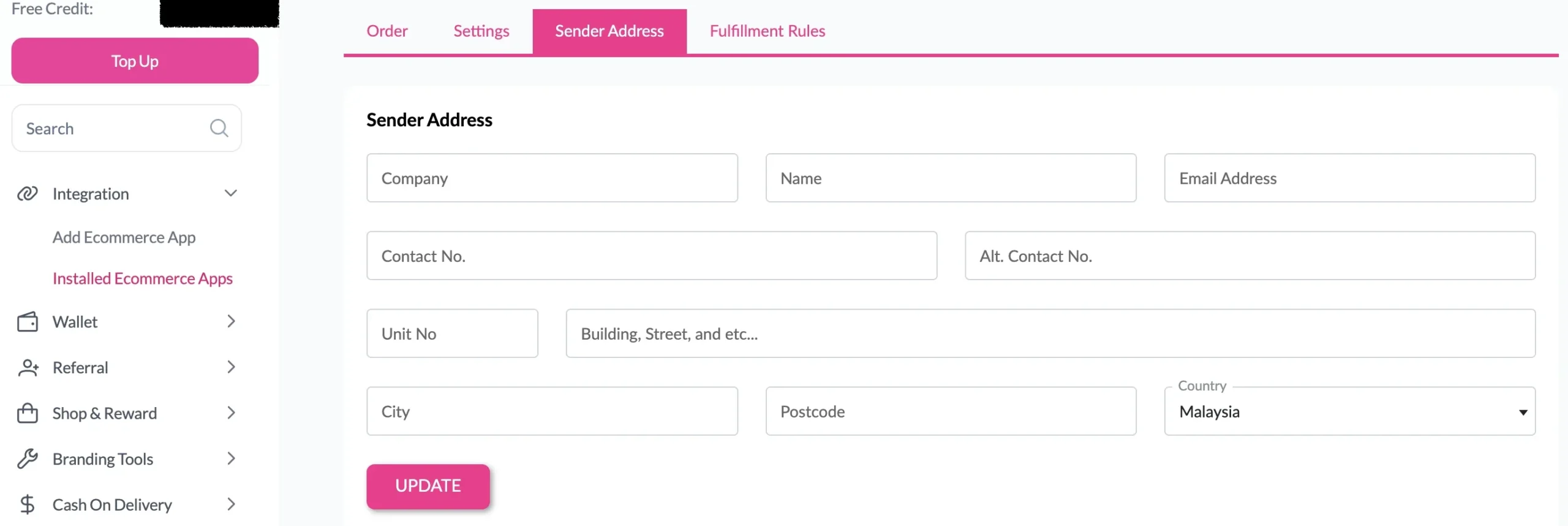Click the Shop & Reward bag icon
The height and width of the screenshot is (526, 1568).
pyautogui.click(x=28, y=413)
